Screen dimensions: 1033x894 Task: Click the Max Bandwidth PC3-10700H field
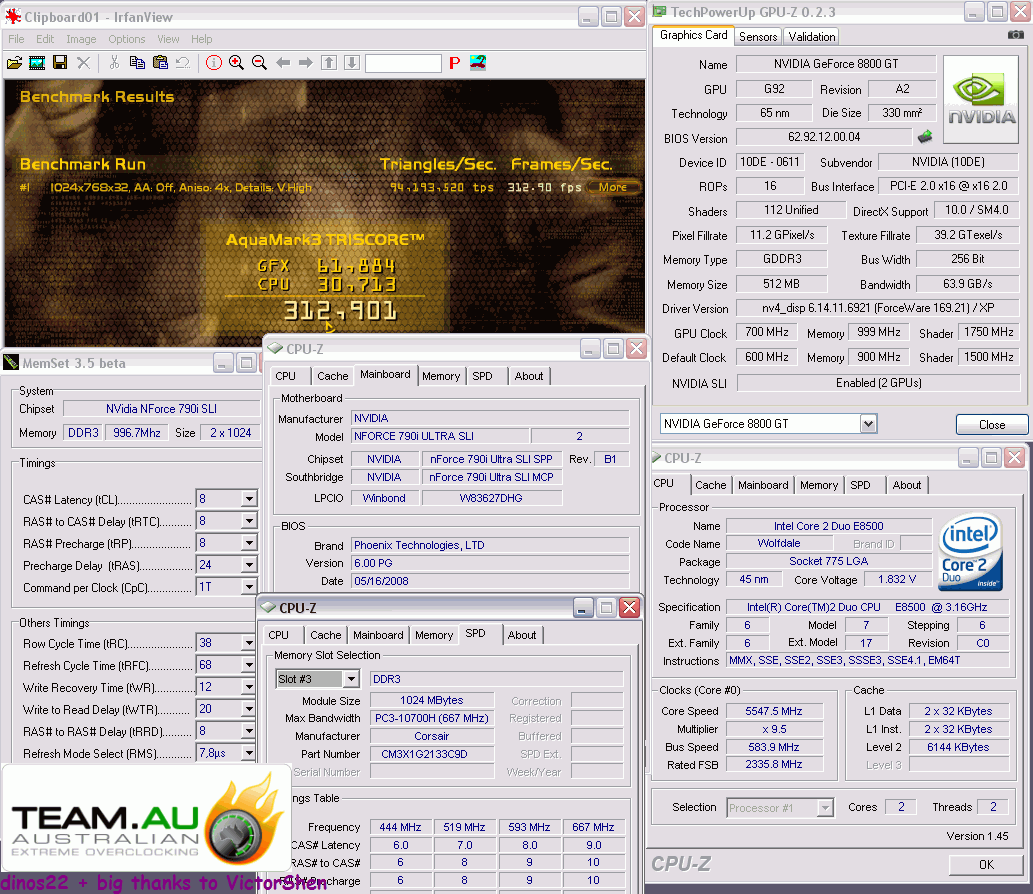click(432, 718)
